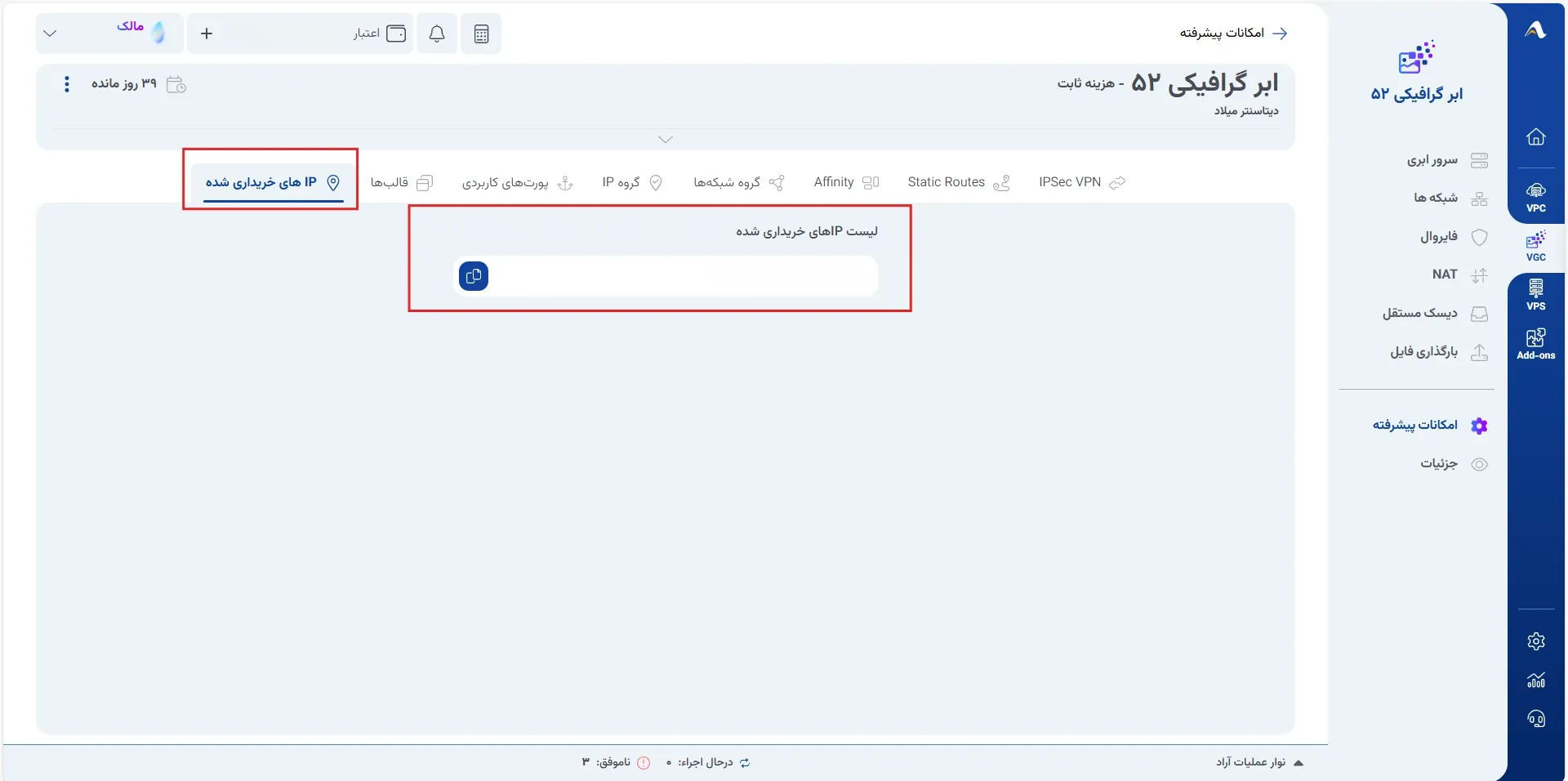The image size is (1568, 781).
Task: Add credit with the plus button
Action: pos(207,33)
